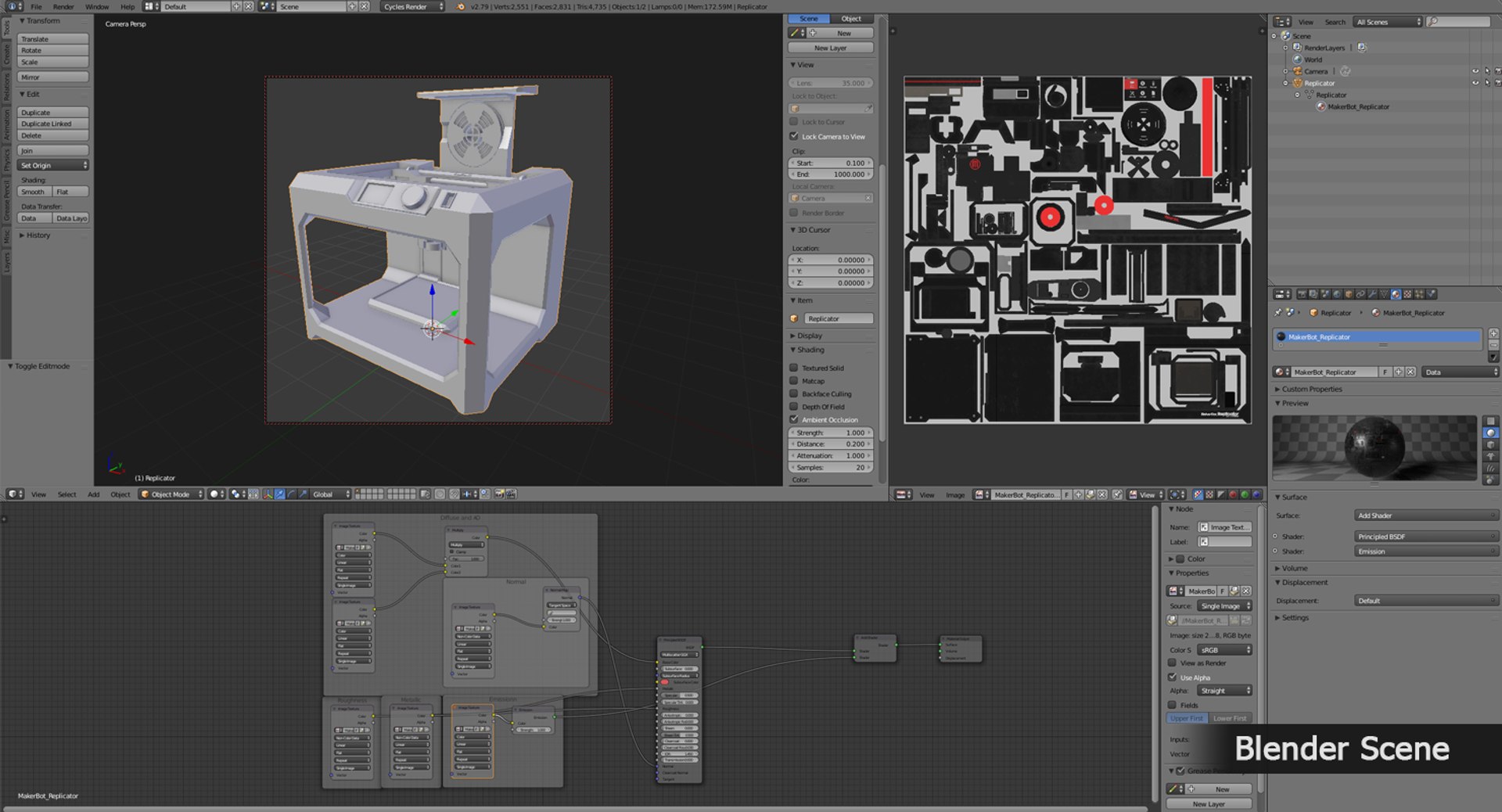Enable Matcap checkbox
The width and height of the screenshot is (1502, 812).
[x=794, y=381]
